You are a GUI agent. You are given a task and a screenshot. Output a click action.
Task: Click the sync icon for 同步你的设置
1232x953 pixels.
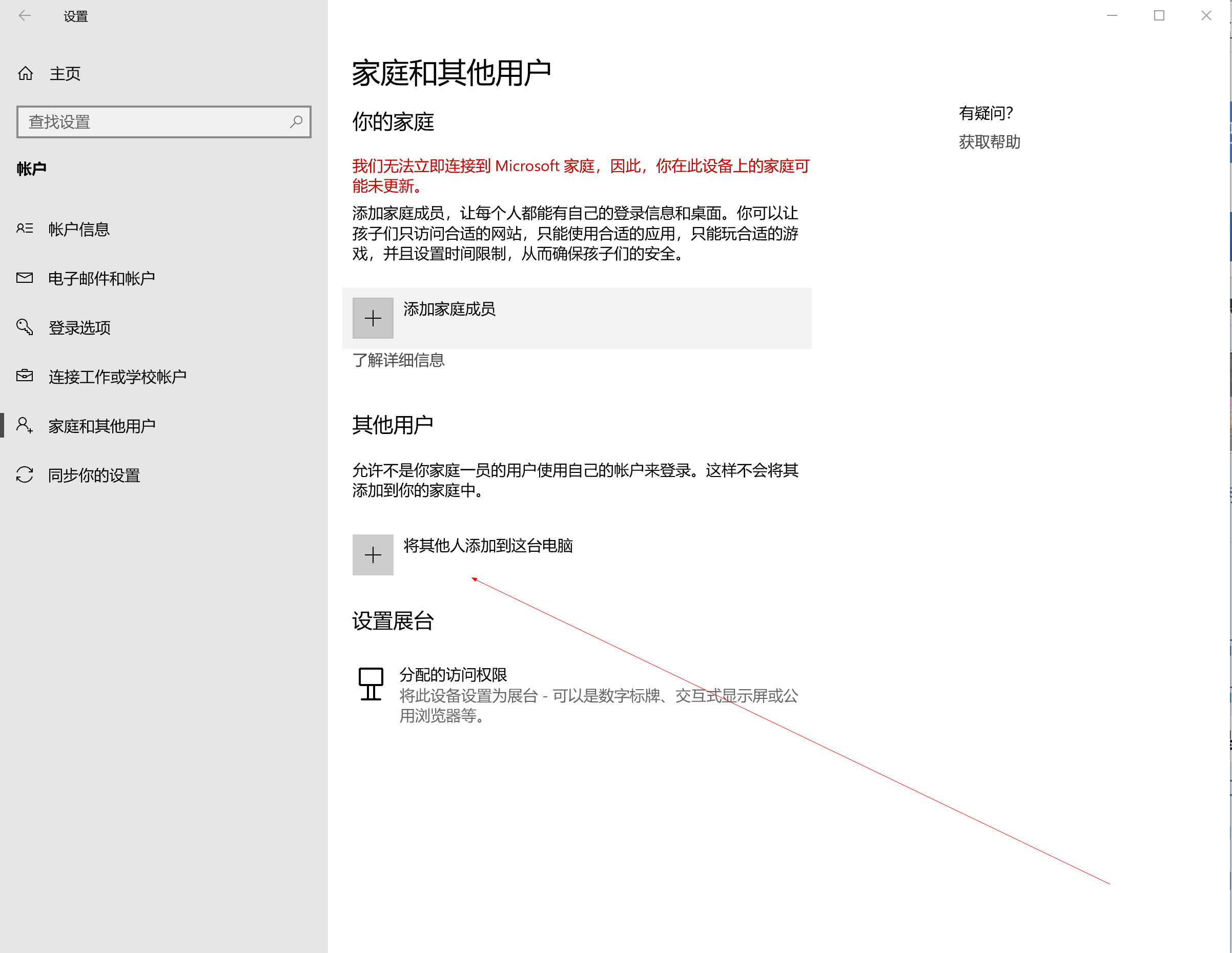click(x=25, y=474)
